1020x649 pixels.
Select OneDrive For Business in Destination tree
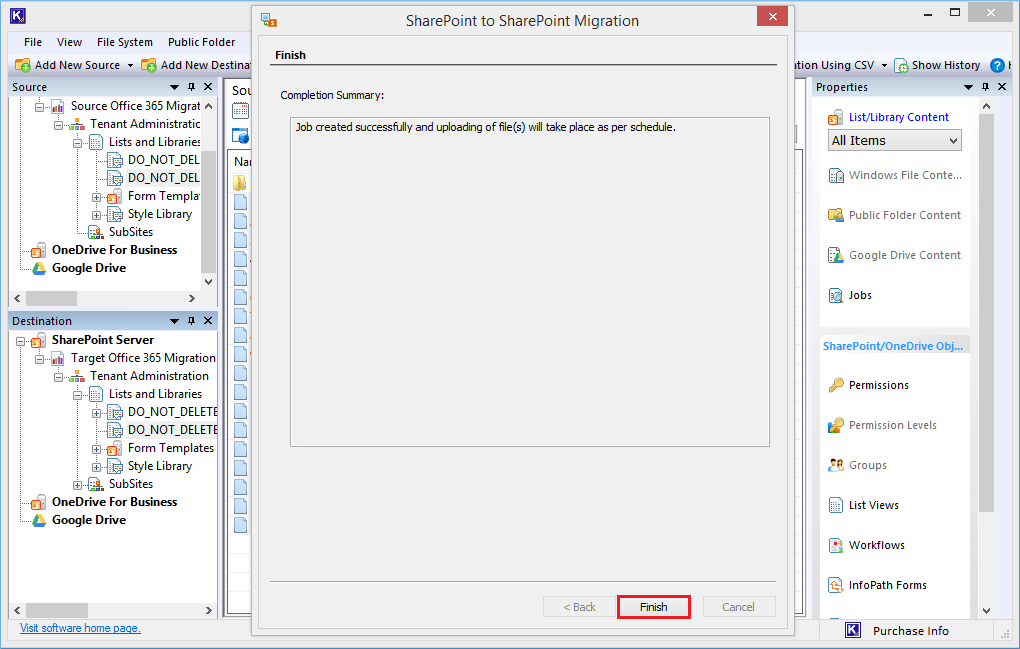(114, 502)
